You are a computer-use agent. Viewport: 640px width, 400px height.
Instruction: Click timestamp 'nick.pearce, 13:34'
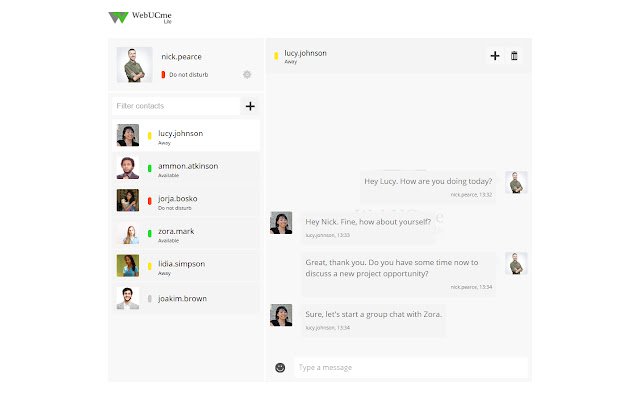(x=471, y=287)
